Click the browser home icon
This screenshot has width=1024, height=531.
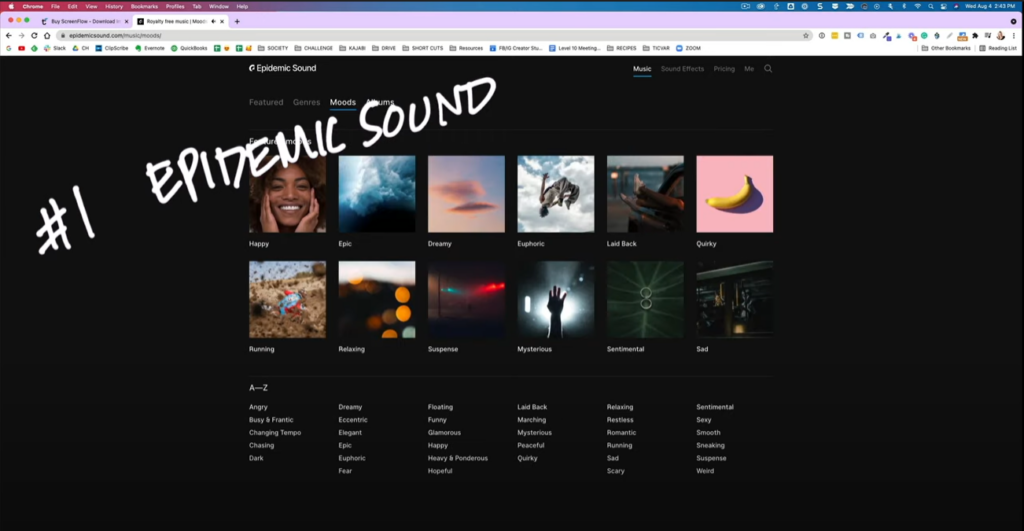(x=47, y=35)
